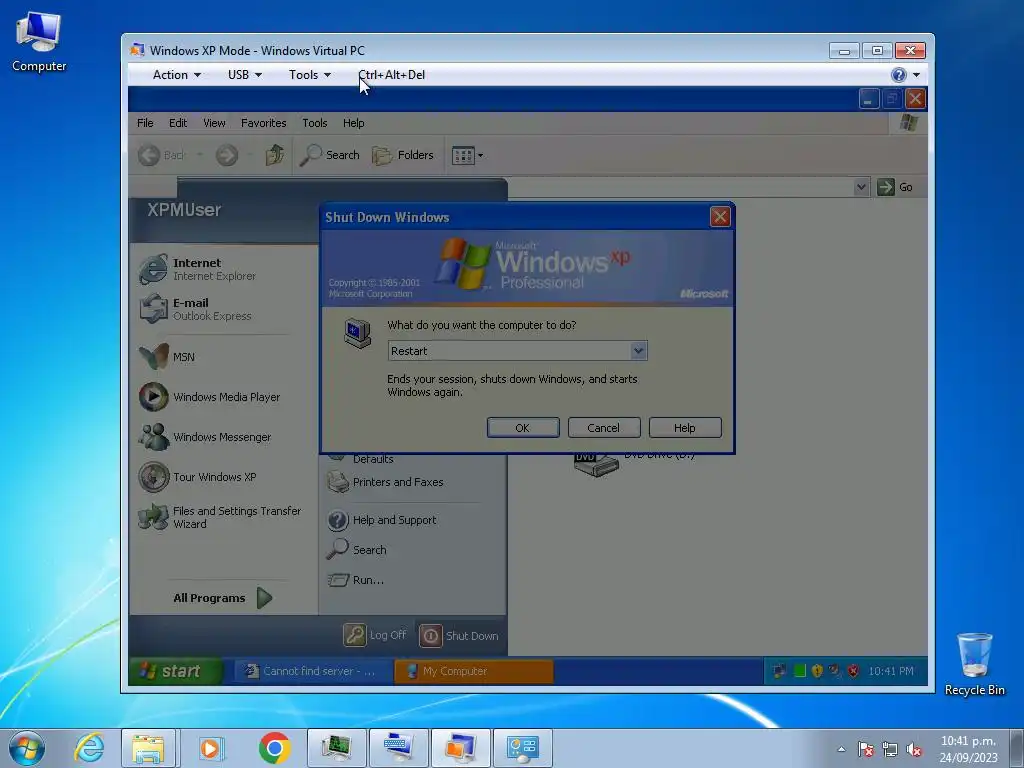Click OK in Shut Down Windows dialog
This screenshot has width=1024, height=768.
pos(522,428)
